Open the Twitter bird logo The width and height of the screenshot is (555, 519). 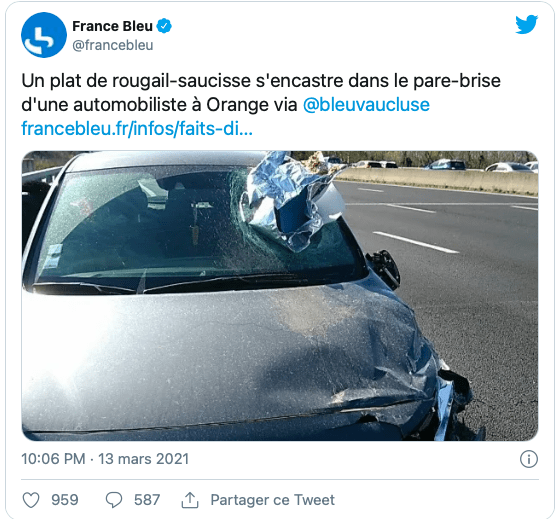coord(526,24)
